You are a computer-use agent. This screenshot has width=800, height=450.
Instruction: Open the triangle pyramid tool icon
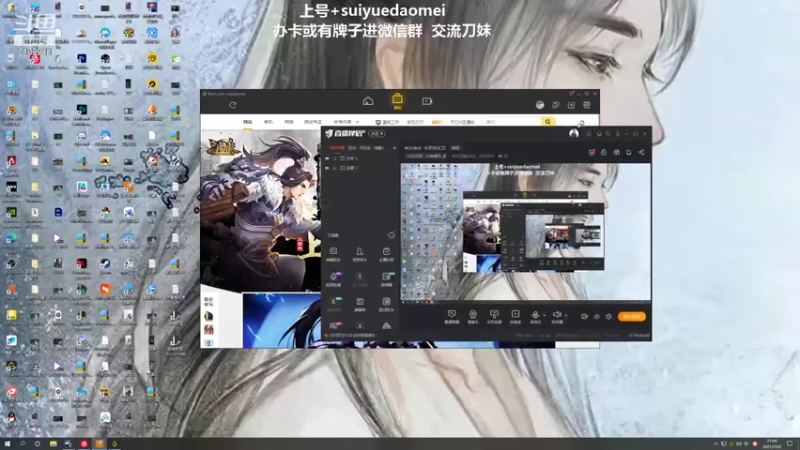(386, 326)
